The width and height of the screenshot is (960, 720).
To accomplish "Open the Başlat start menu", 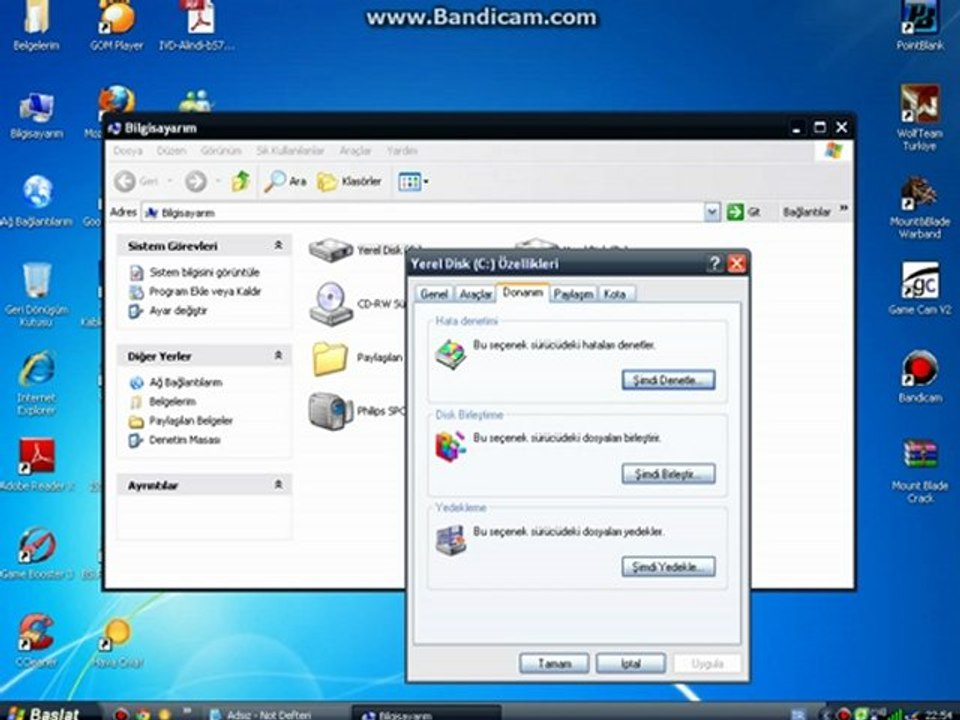I will coord(44,713).
